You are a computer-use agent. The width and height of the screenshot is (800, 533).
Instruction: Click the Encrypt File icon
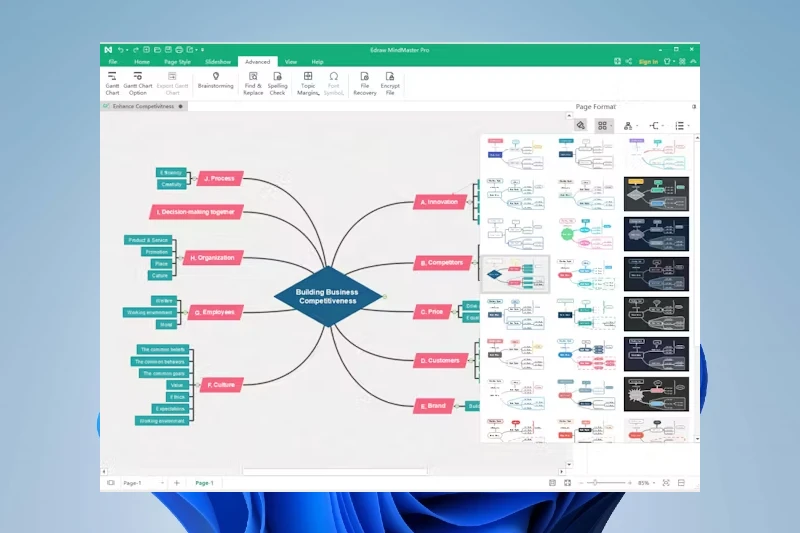point(390,82)
